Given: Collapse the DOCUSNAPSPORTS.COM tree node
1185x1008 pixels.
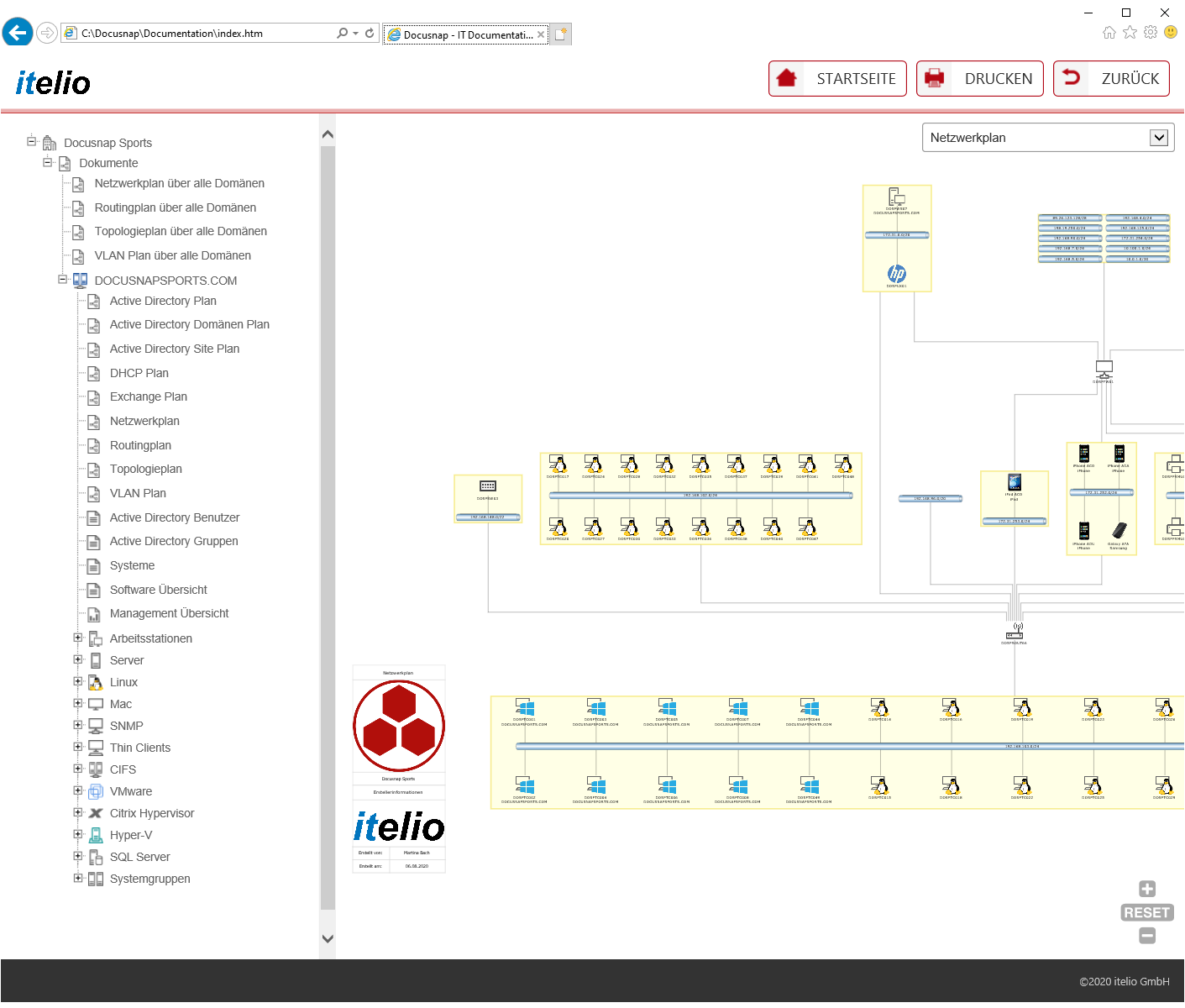Looking at the screenshot, I should click(62, 280).
